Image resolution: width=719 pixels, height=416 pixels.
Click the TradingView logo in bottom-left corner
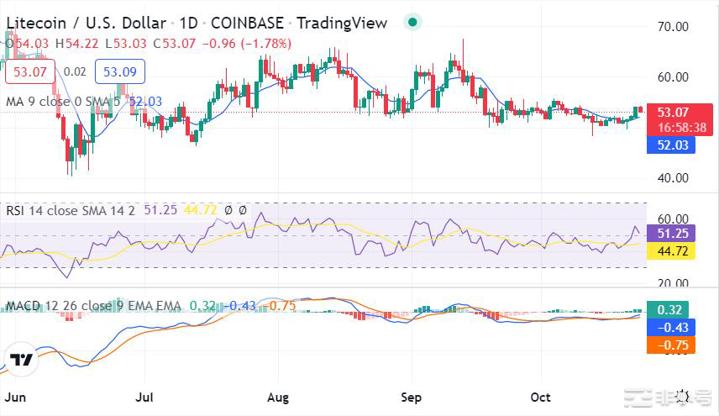click(21, 360)
